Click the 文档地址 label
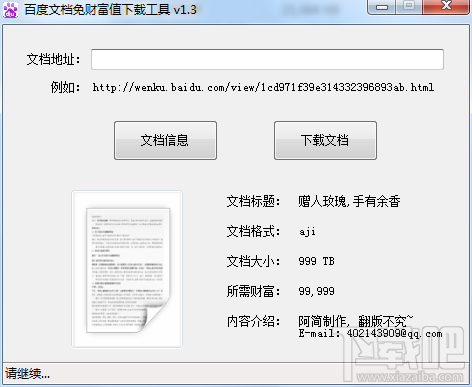 (x=53, y=60)
